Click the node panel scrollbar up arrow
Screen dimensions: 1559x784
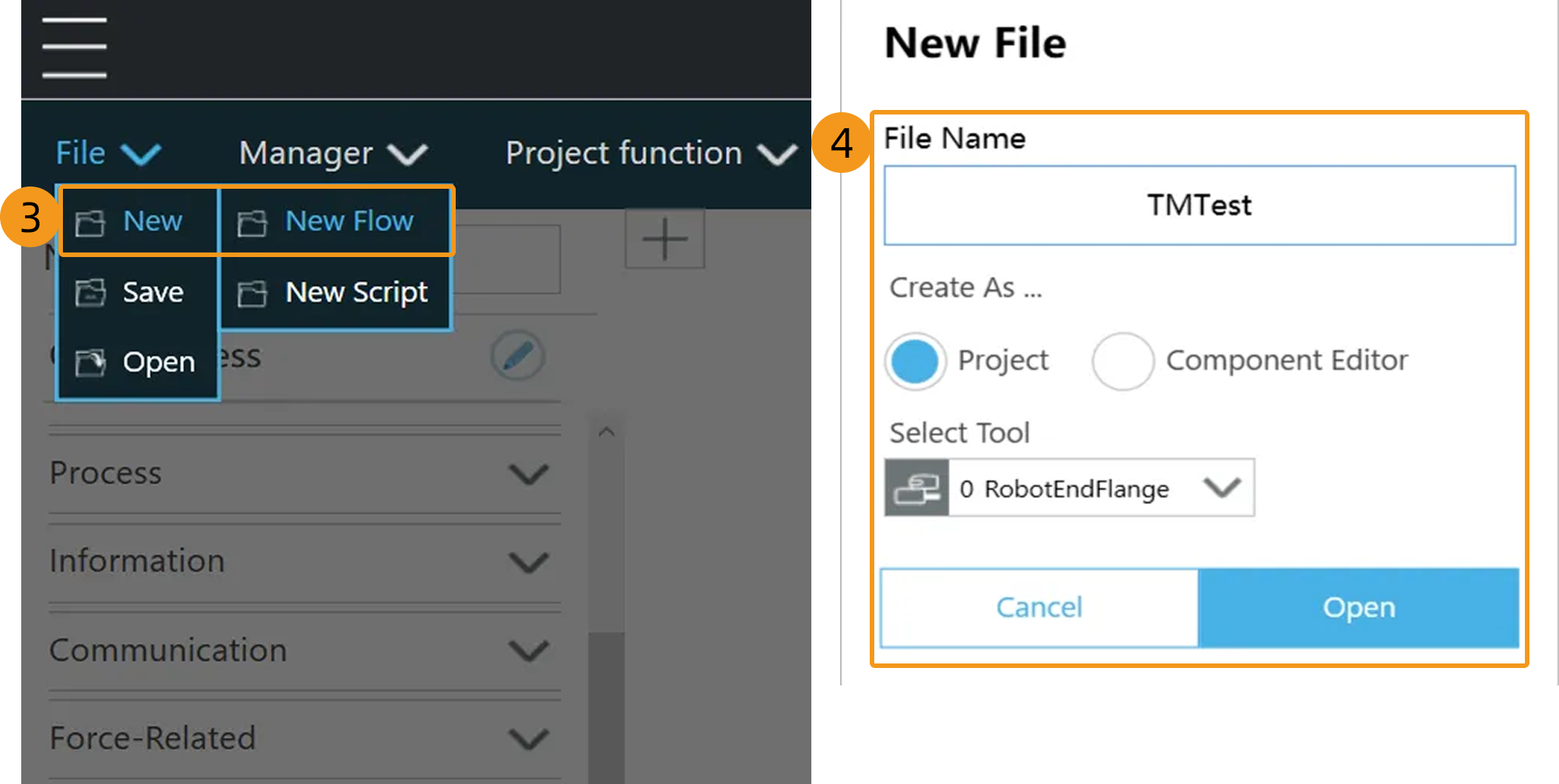606,432
